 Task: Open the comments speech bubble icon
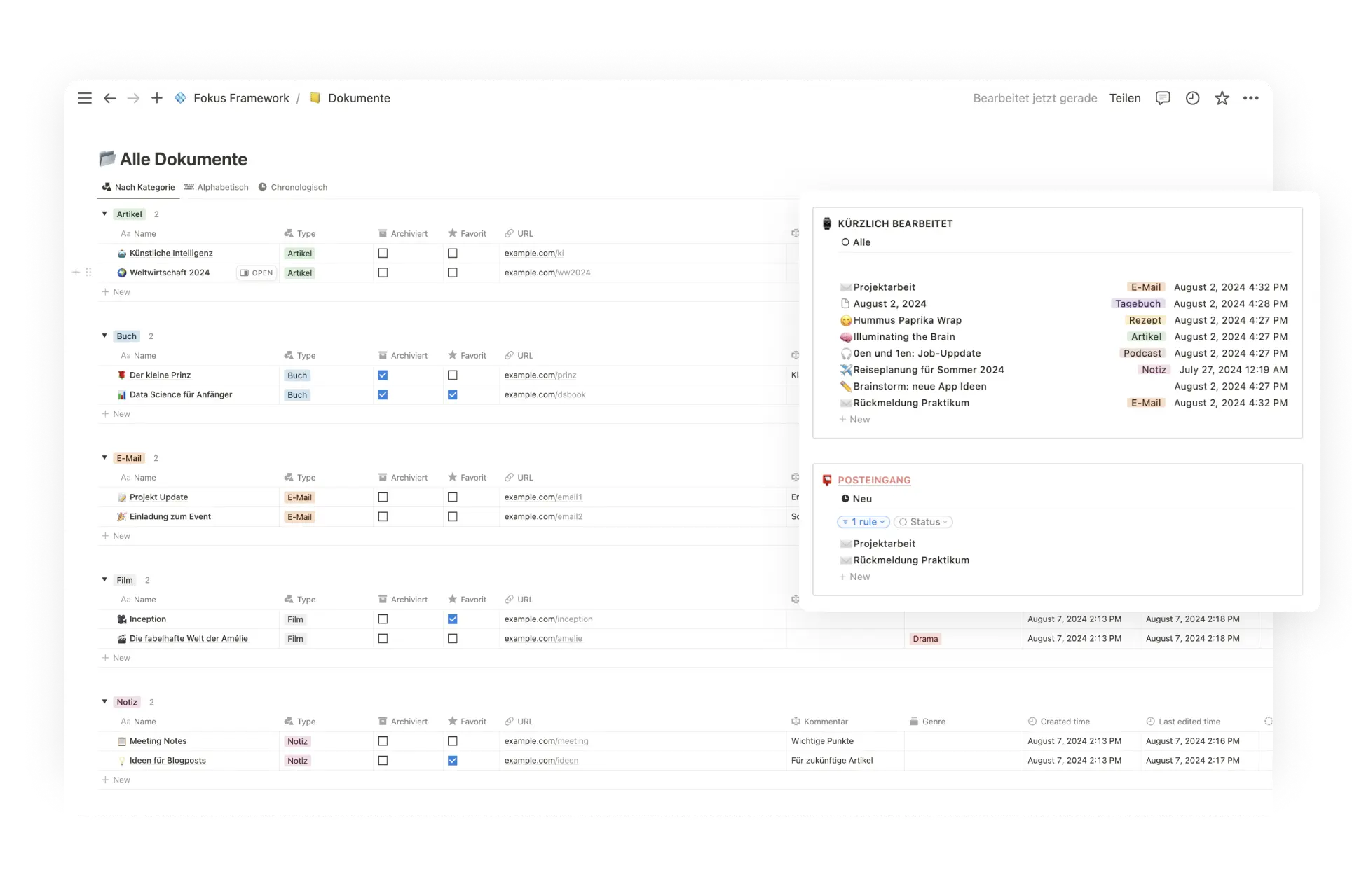1163,98
